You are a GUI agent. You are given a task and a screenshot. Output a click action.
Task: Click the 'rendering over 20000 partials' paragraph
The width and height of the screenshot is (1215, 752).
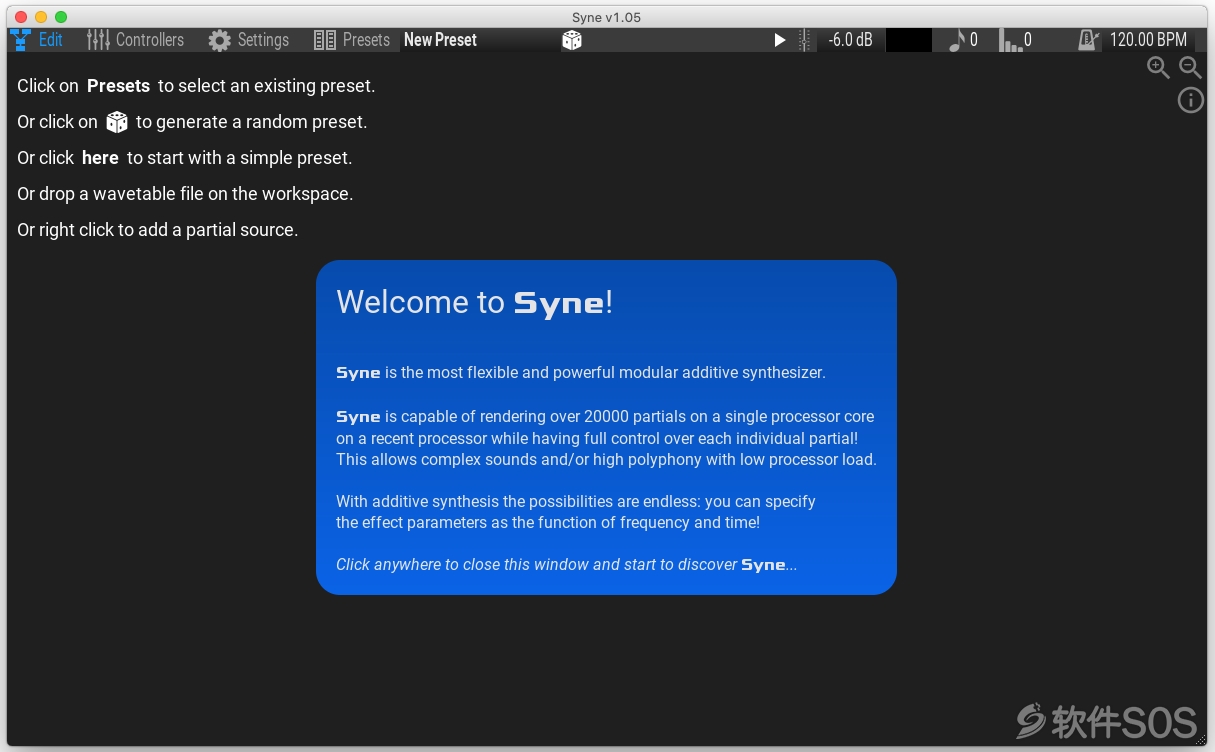coord(606,438)
